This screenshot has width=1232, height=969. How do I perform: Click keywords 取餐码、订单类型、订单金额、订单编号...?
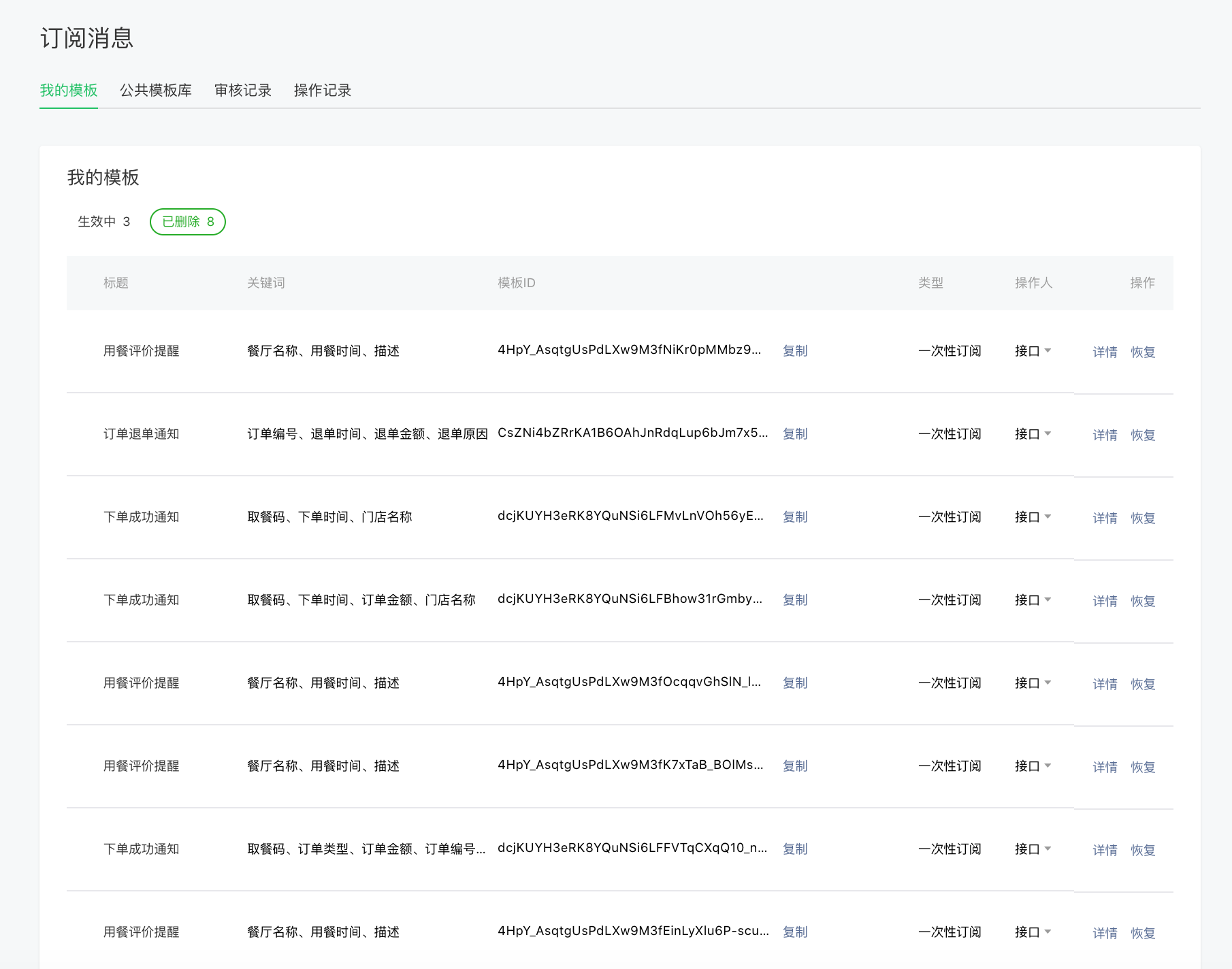(x=366, y=849)
